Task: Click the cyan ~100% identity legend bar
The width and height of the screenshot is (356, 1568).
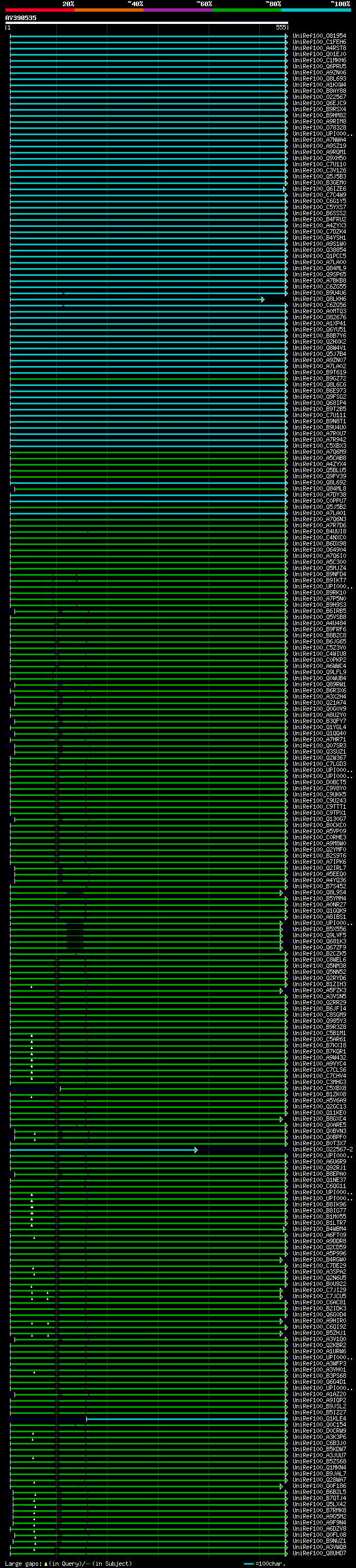Action: (x=317, y=10)
